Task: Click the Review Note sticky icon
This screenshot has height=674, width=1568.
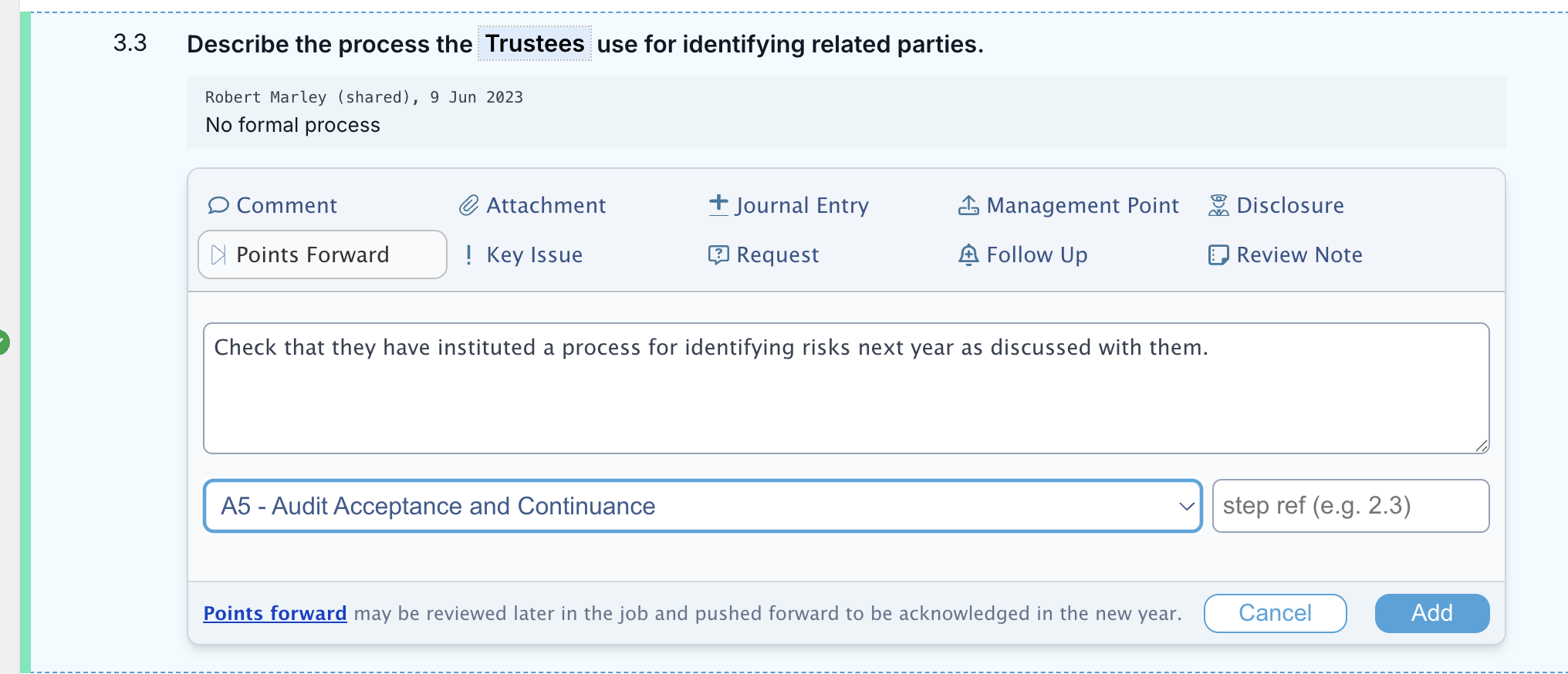Action: (1218, 255)
